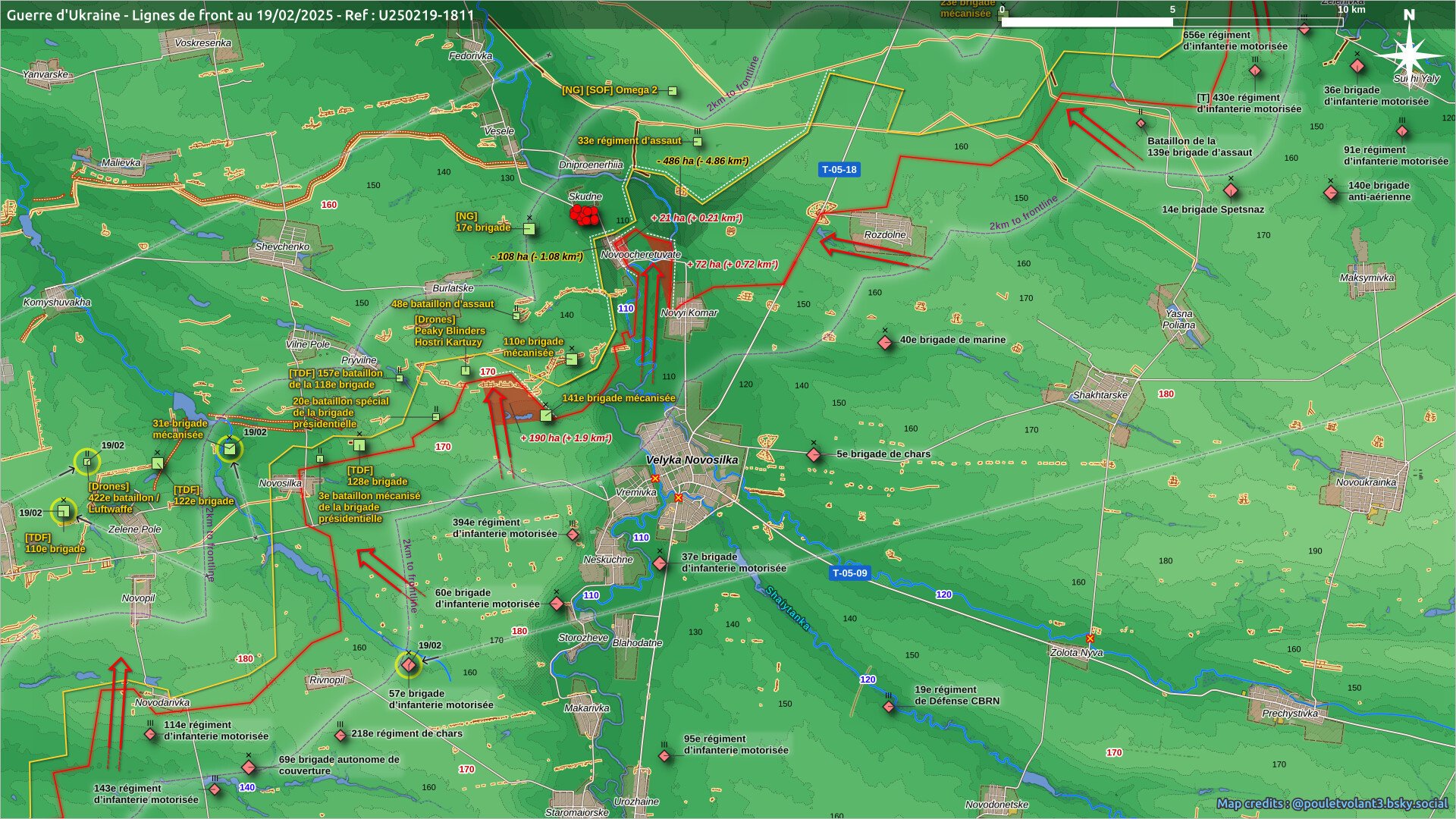Click the 91e régiment d'infanterie motorisée marker

pyautogui.click(x=1402, y=131)
